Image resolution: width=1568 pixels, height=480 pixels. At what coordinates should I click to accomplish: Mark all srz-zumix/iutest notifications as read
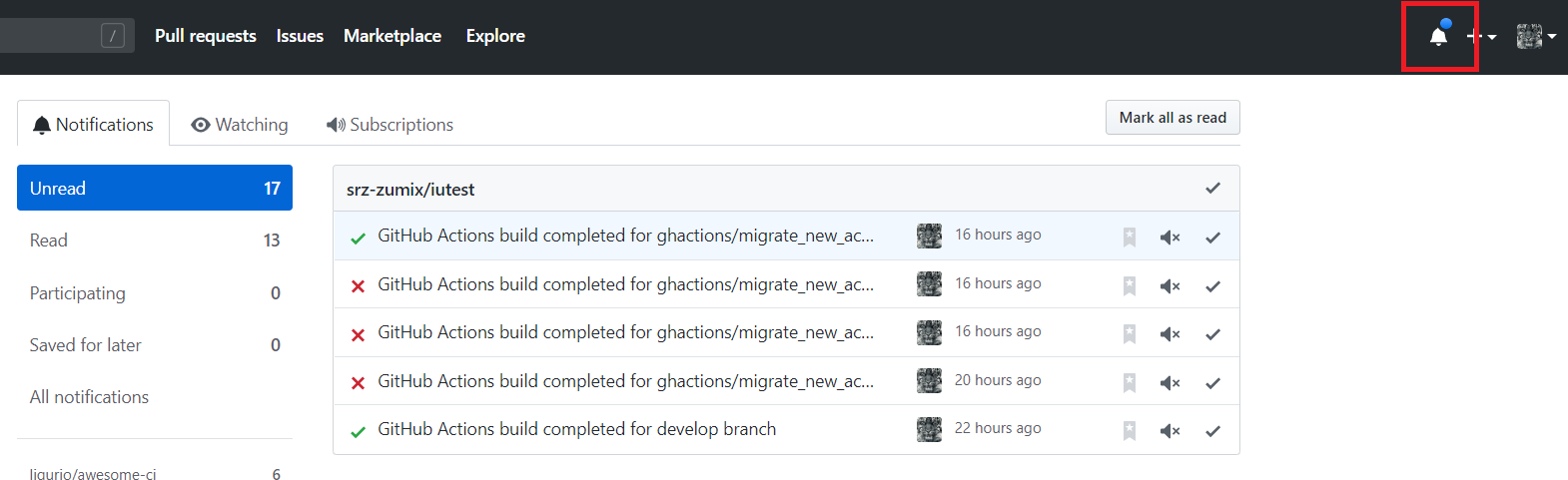click(x=1212, y=188)
